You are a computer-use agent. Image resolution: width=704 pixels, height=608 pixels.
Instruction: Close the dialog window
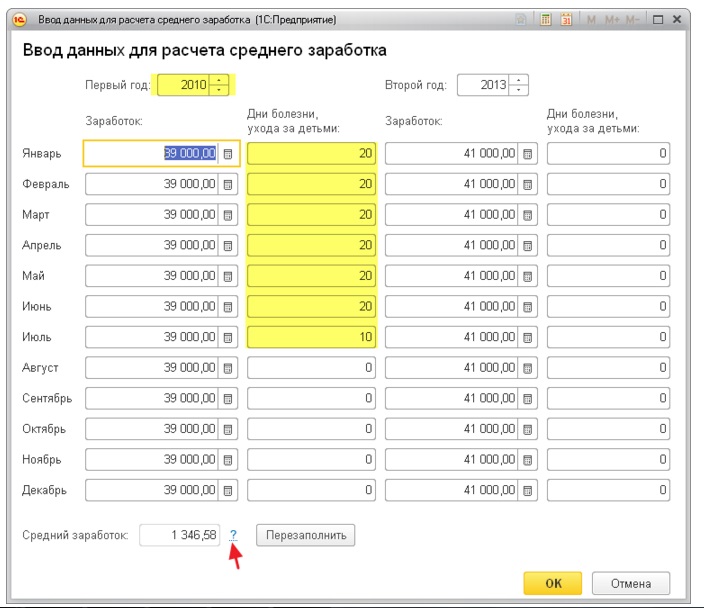(x=677, y=19)
